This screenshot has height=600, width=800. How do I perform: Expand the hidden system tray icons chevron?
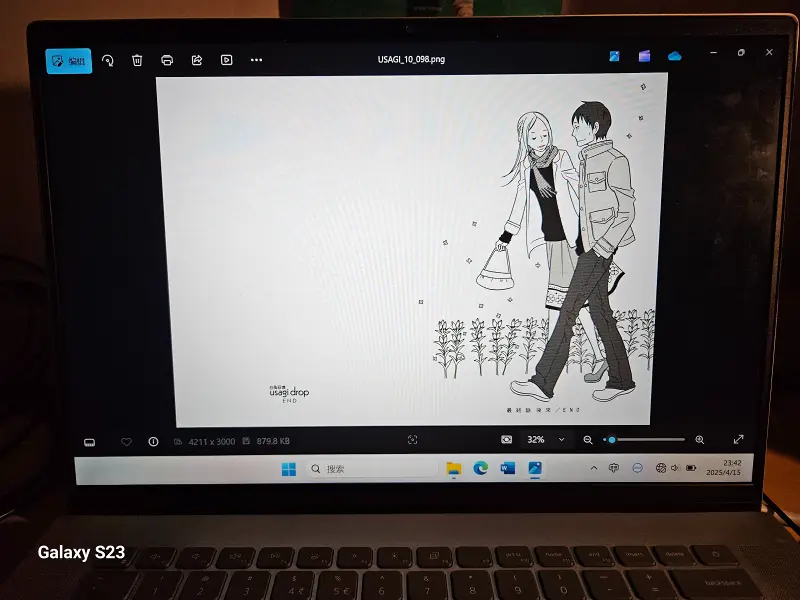coord(593,468)
